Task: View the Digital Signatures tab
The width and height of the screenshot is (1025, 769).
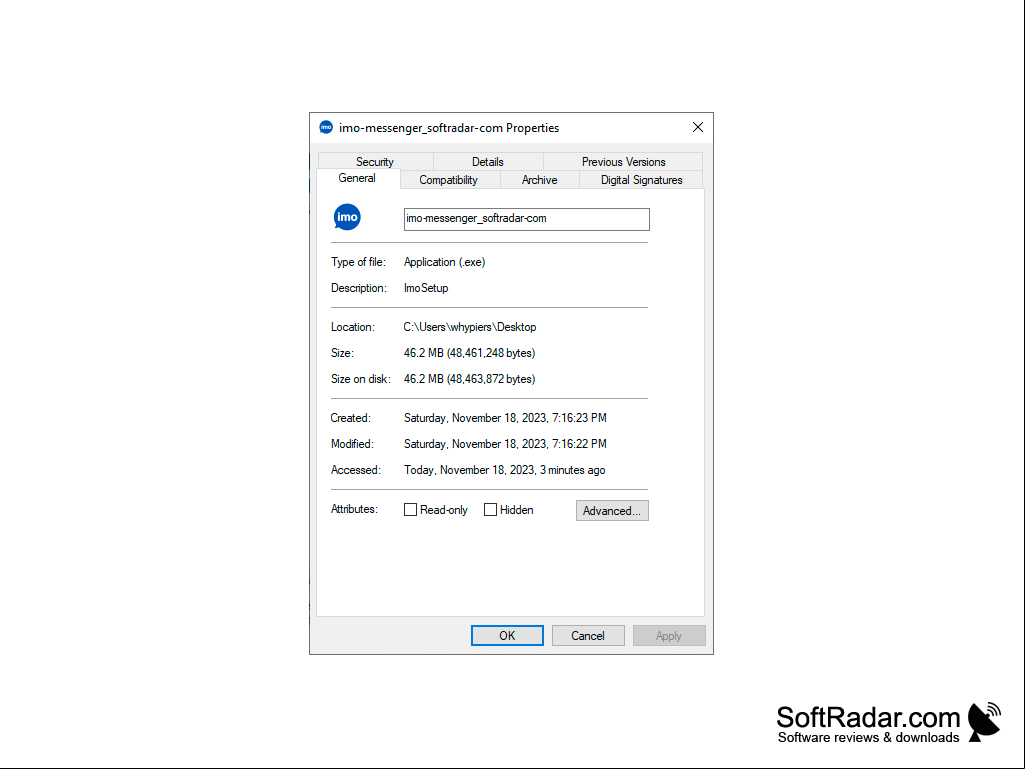Action: coord(641,180)
